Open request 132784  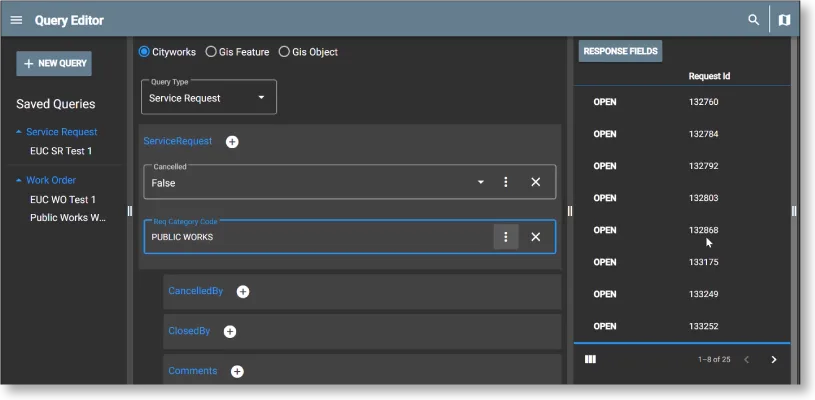point(605,134)
